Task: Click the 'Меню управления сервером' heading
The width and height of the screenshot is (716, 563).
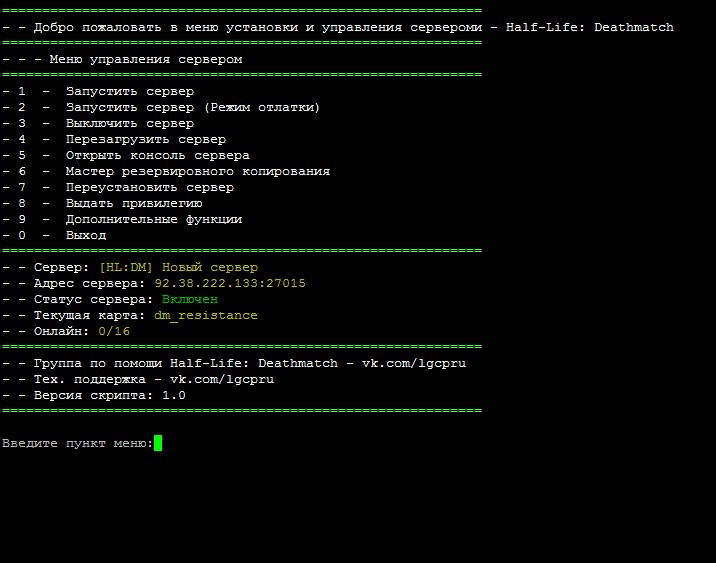Action: [145, 60]
